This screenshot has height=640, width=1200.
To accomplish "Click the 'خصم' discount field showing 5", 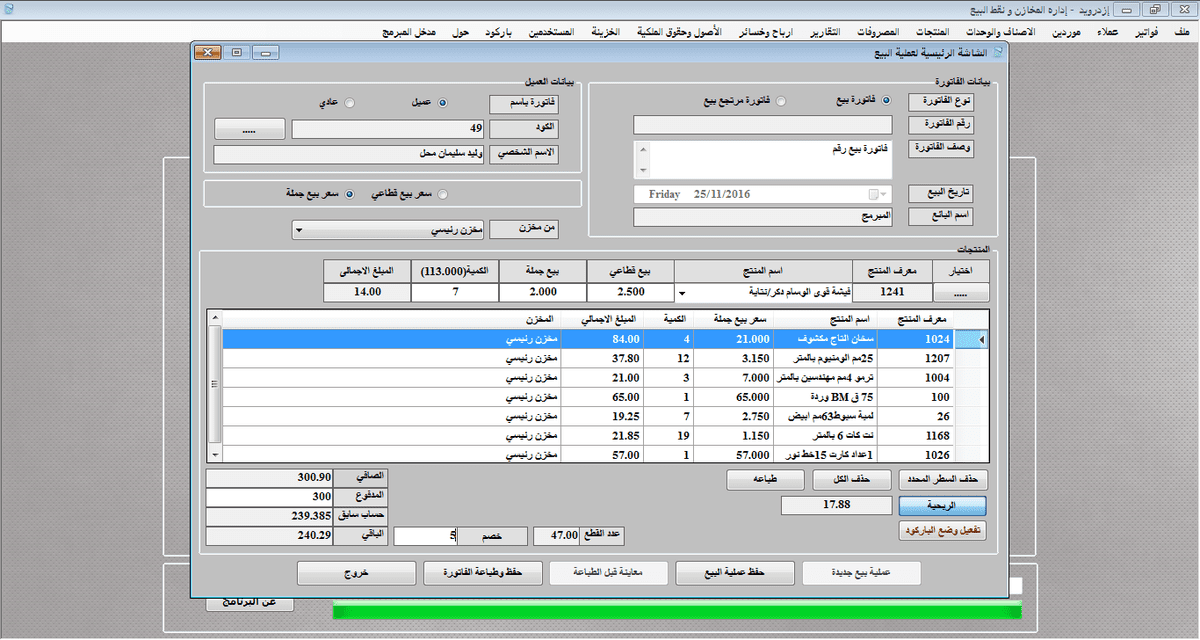I will [x=426, y=536].
